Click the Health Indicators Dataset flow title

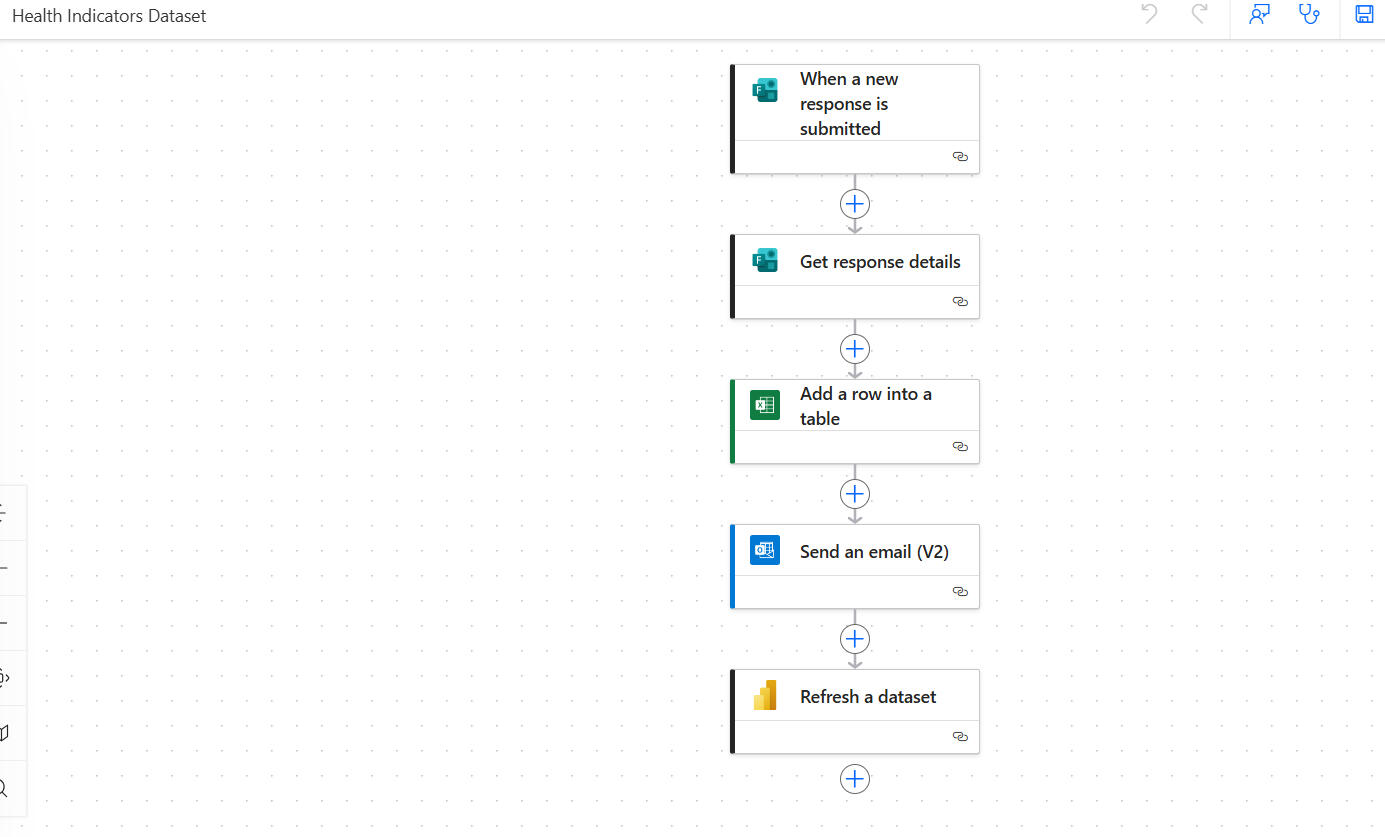click(x=109, y=16)
